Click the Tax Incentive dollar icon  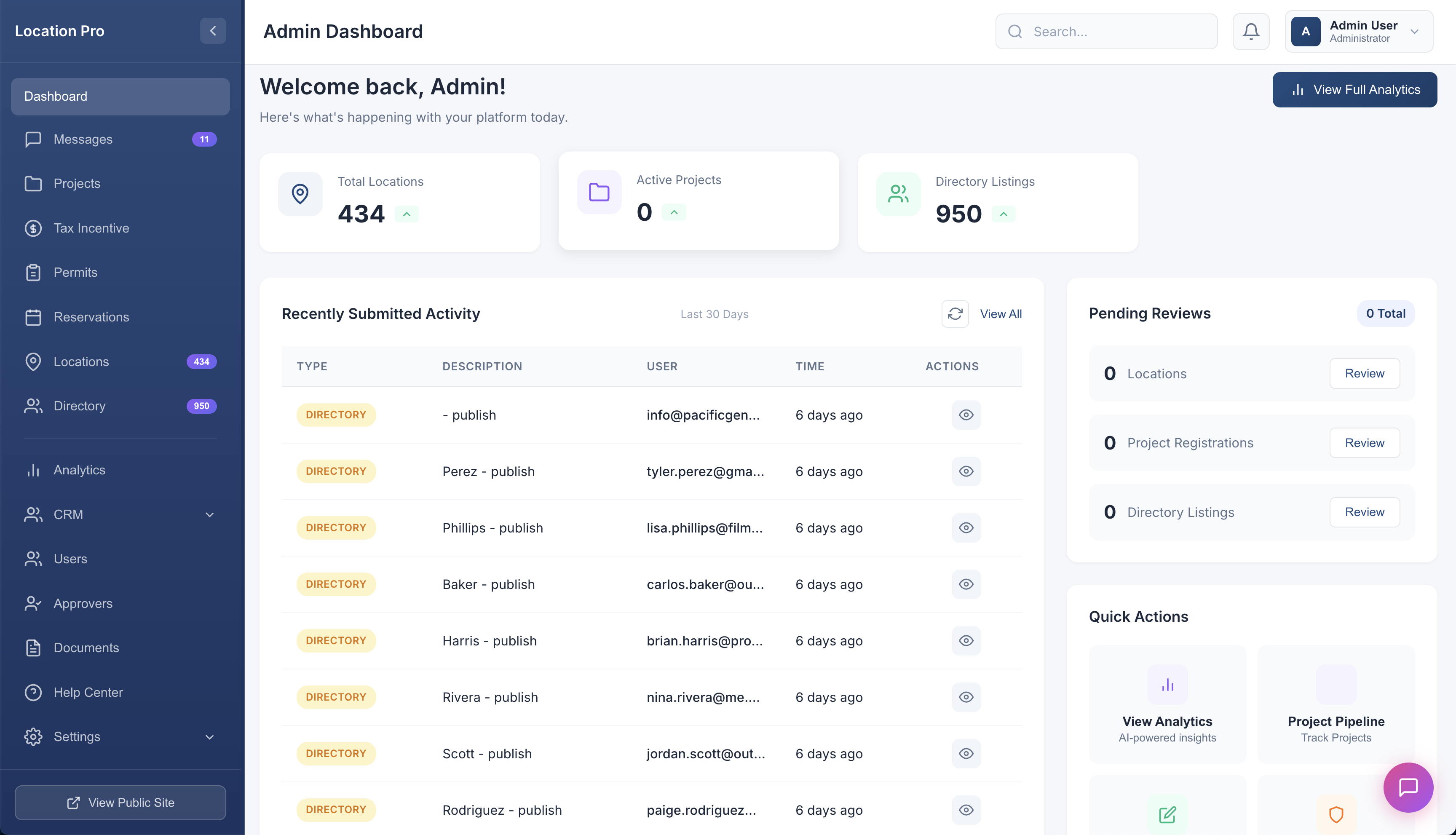pos(33,228)
